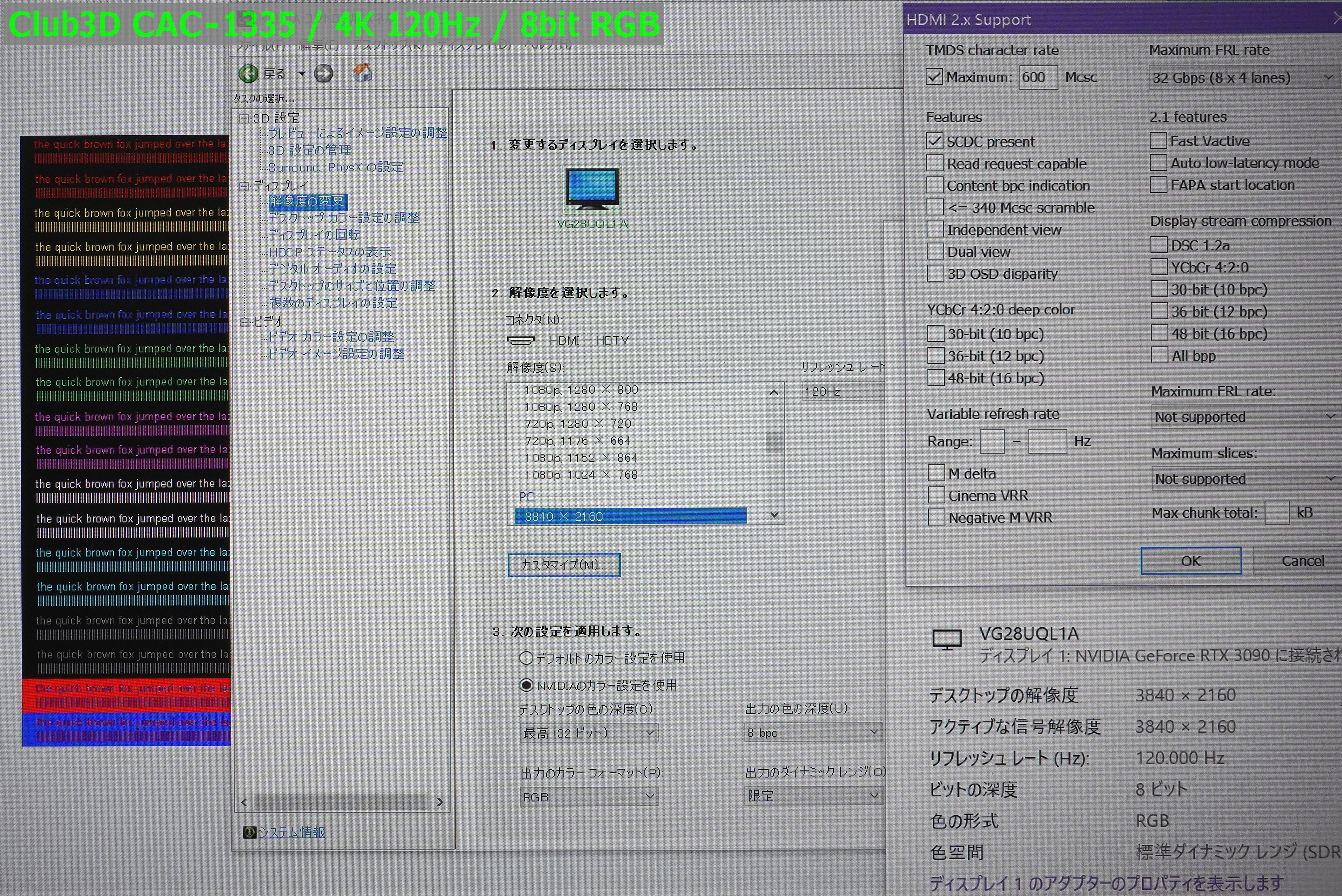Open the Back button history dropdown arrow

coord(302,73)
